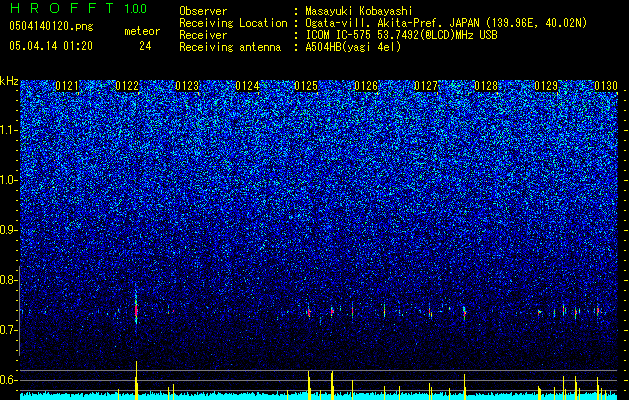The image size is (629, 400).
Task: Click the 0130 time marker
Action: (606, 86)
